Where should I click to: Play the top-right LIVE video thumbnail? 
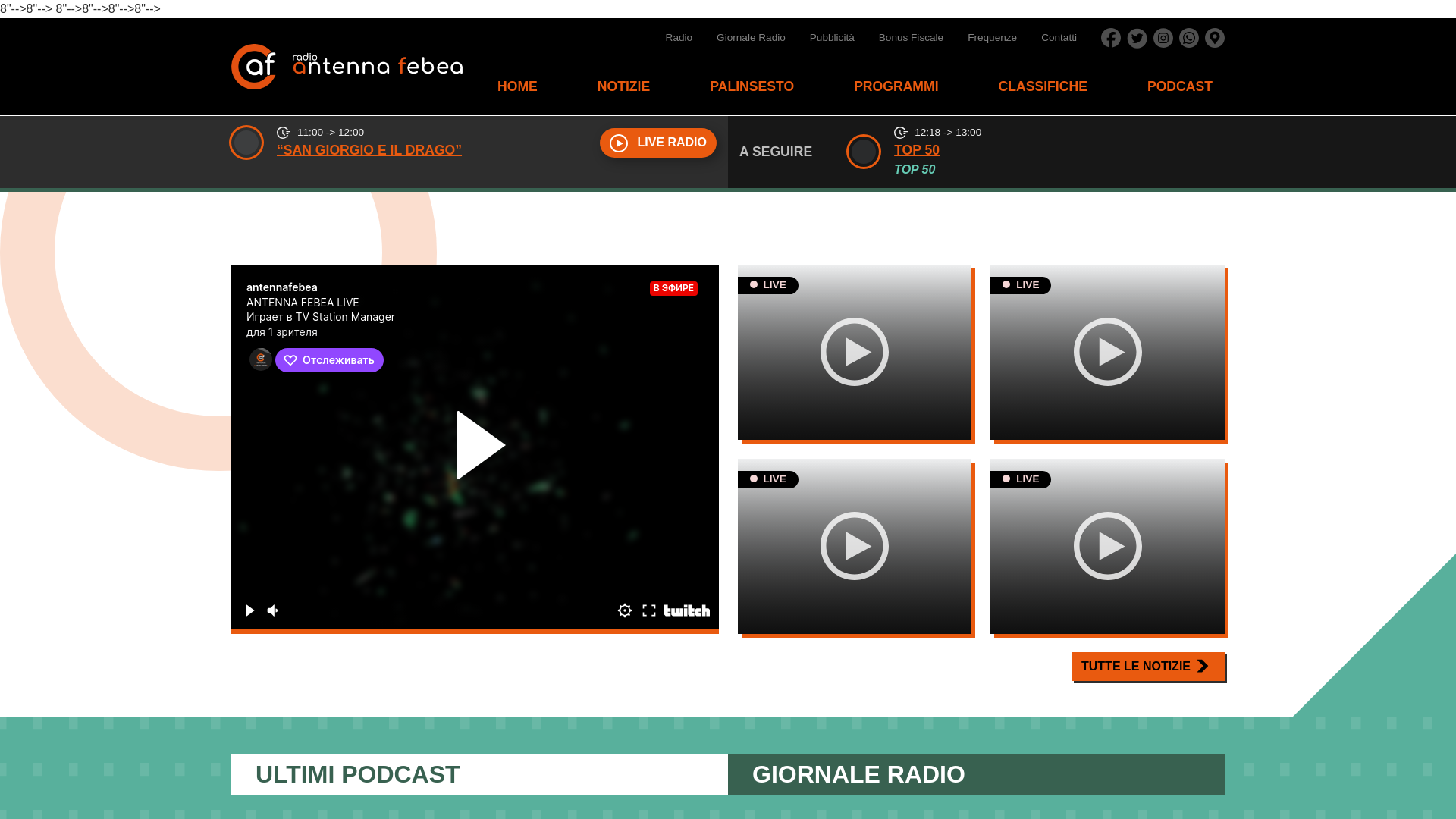pos(1107,352)
